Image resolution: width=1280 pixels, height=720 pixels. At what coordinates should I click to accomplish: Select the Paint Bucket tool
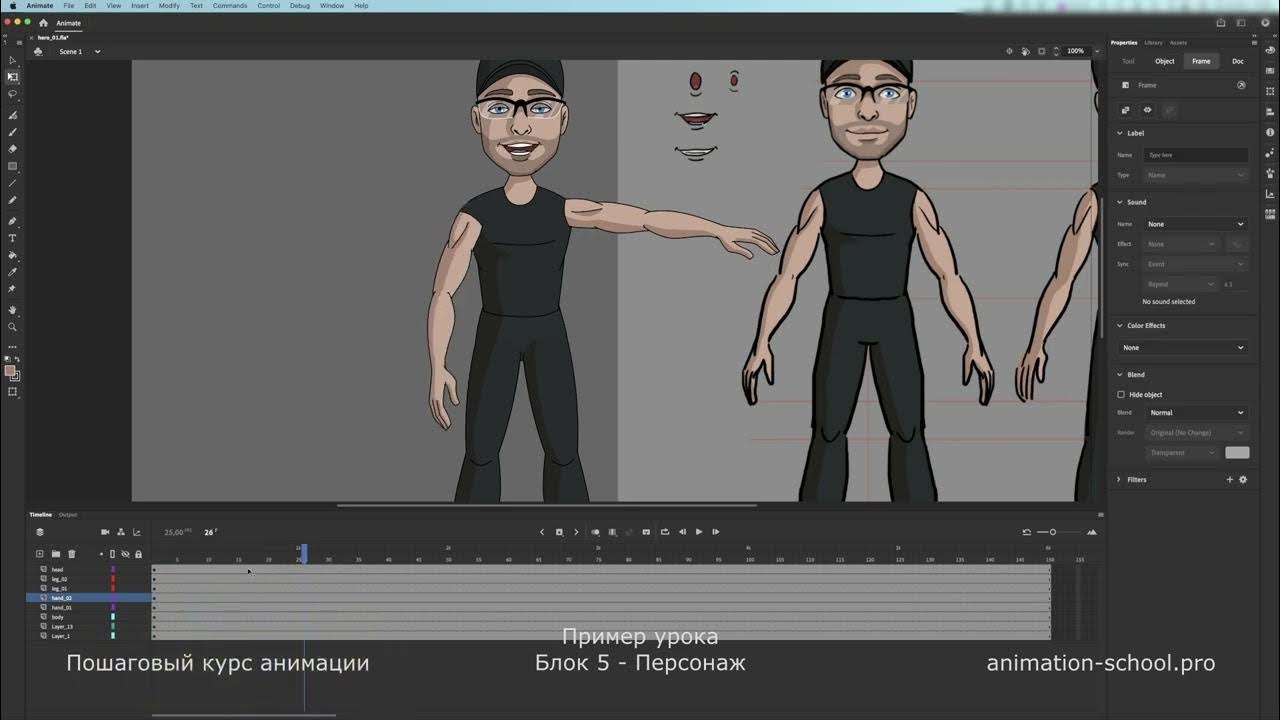tap(12, 255)
